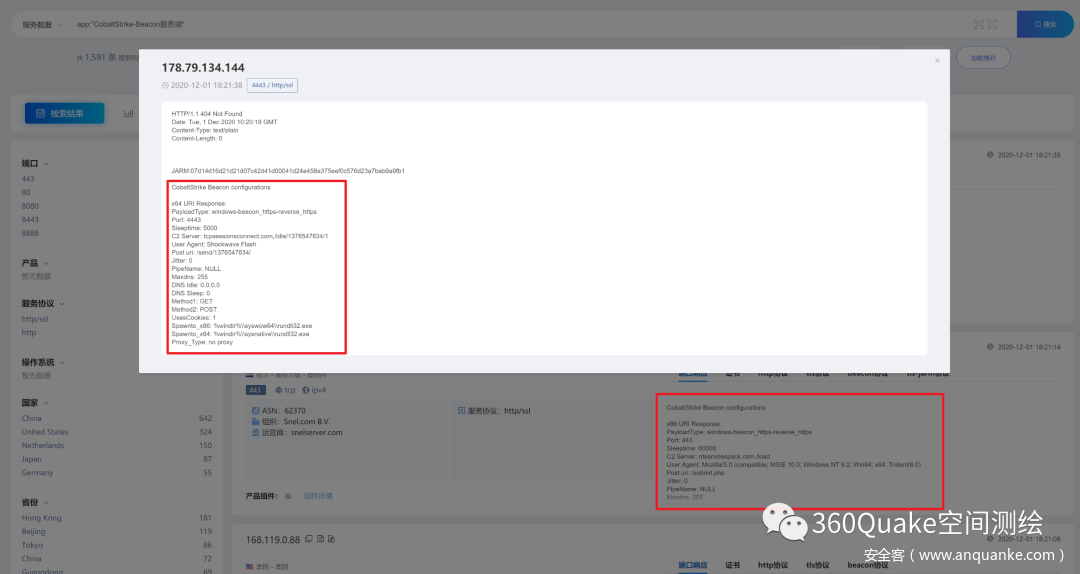This screenshot has width=1080, height=574.
Task: Switch to tls协议 tab for 168.119.0.88
Action: click(818, 565)
